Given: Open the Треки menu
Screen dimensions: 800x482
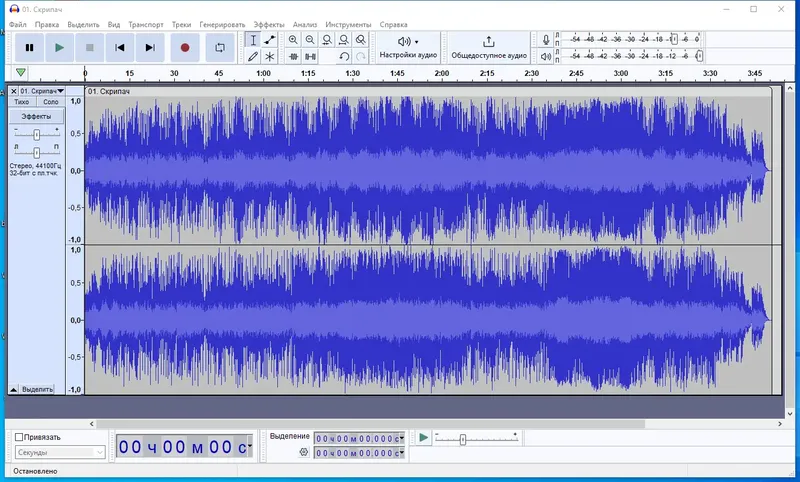Looking at the screenshot, I should tap(181, 24).
